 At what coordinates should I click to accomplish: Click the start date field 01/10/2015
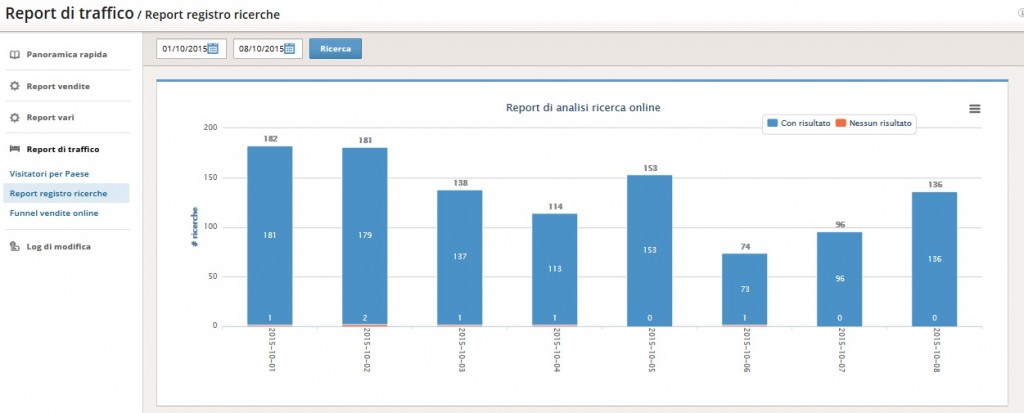pyautogui.click(x=191, y=48)
